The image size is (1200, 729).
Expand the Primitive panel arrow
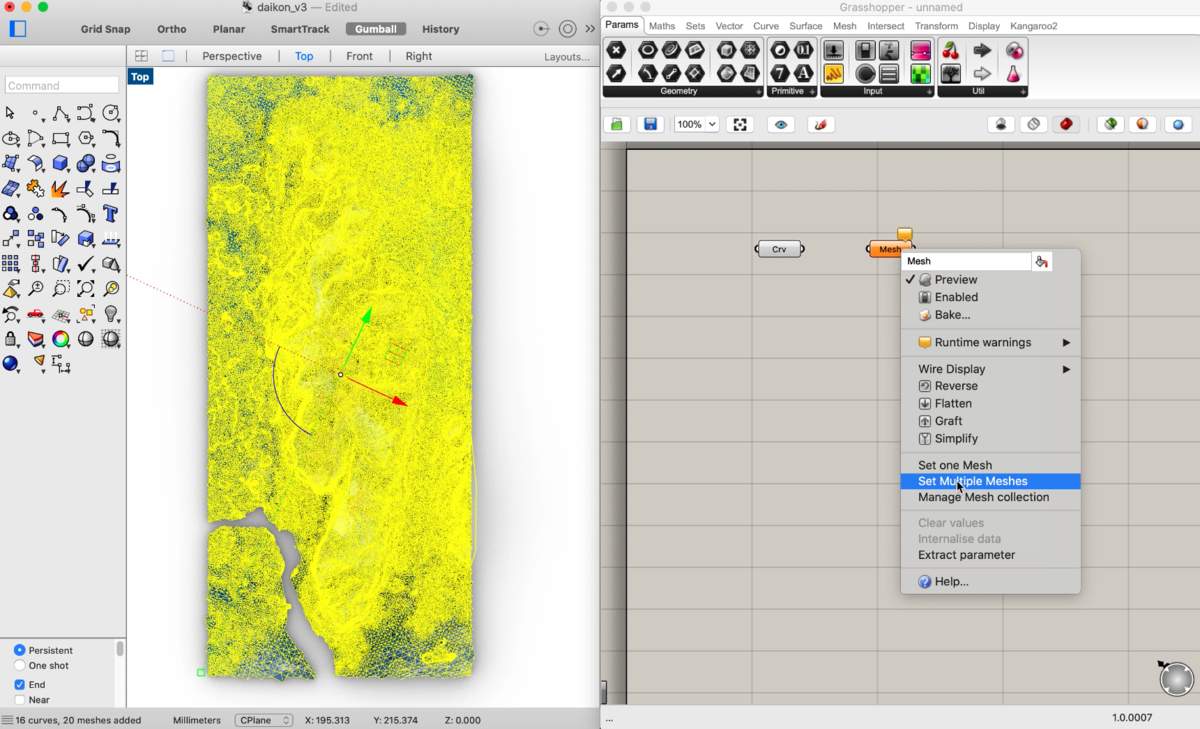811,92
